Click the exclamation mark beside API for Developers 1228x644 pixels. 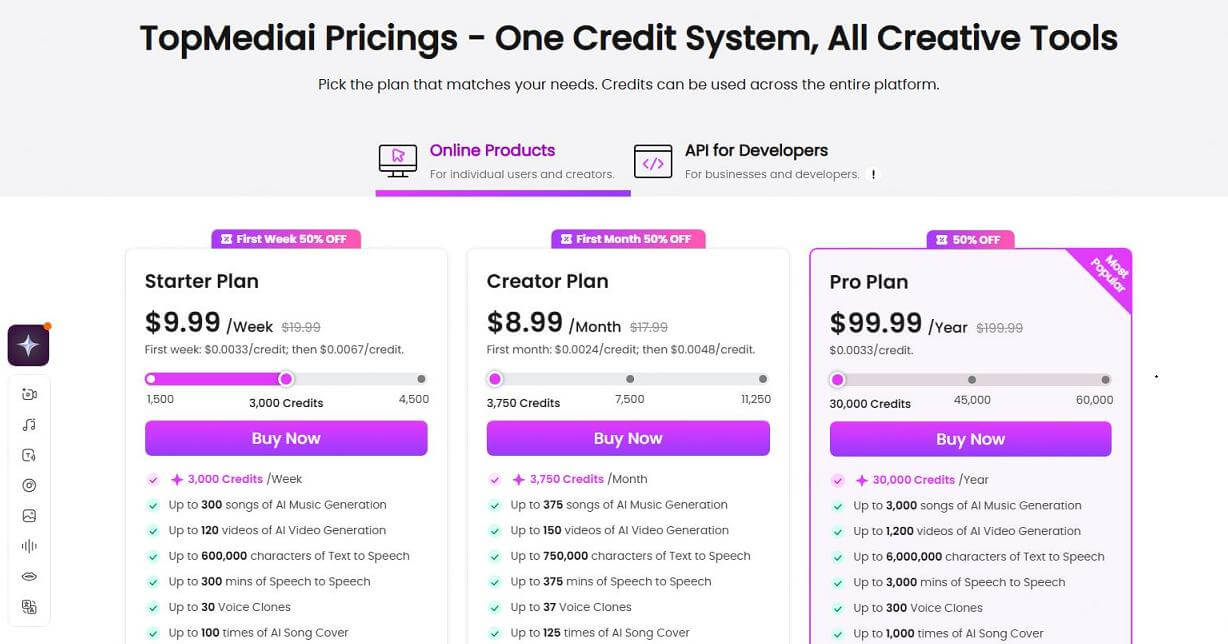(873, 173)
